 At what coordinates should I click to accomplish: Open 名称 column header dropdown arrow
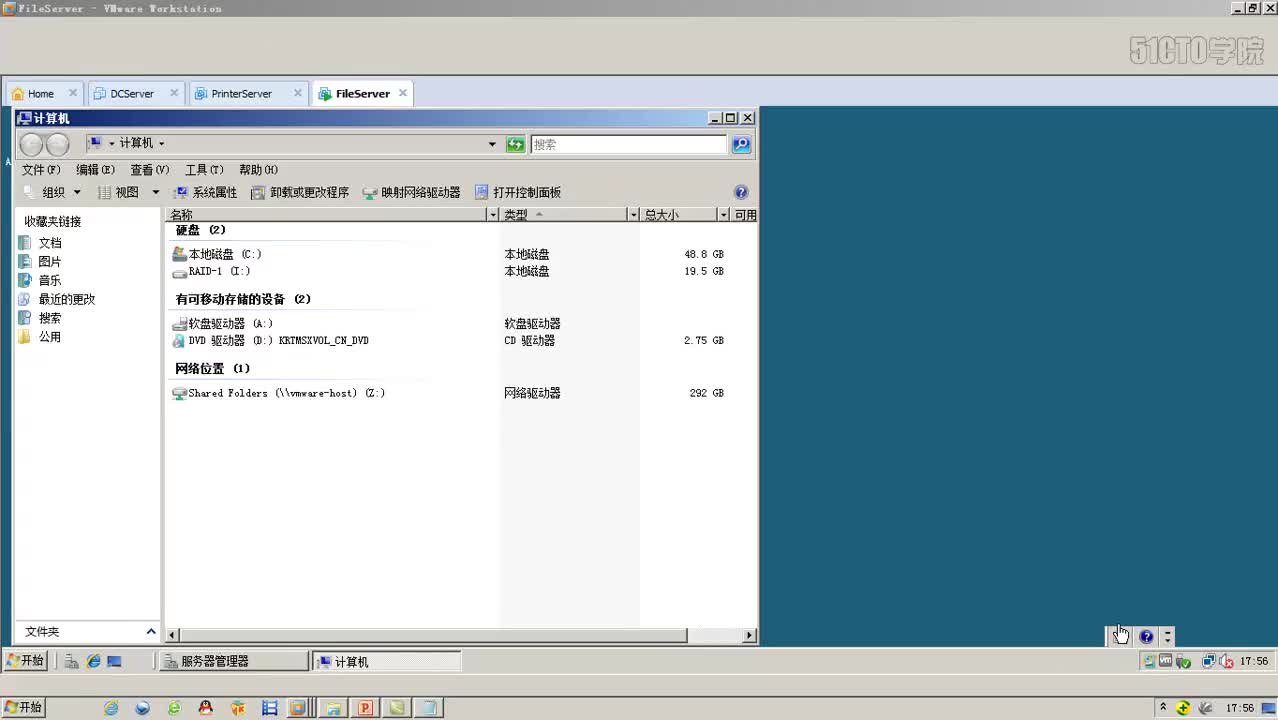pyautogui.click(x=492, y=215)
